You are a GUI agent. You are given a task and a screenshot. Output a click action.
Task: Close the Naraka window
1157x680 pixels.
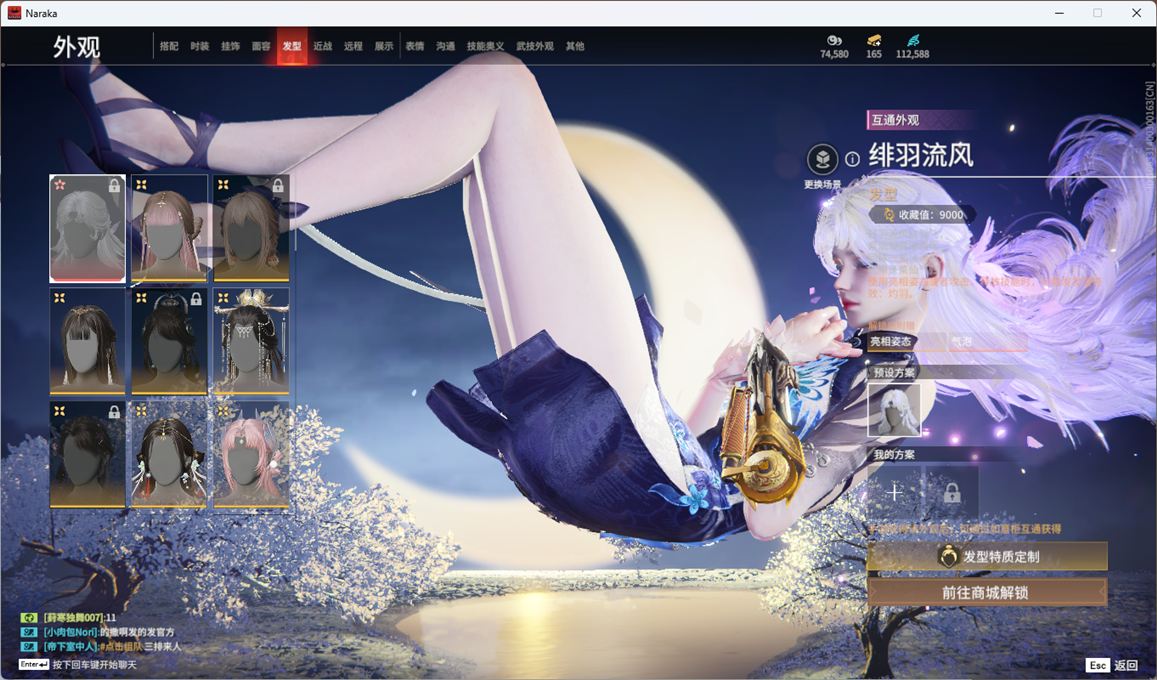click(1136, 13)
